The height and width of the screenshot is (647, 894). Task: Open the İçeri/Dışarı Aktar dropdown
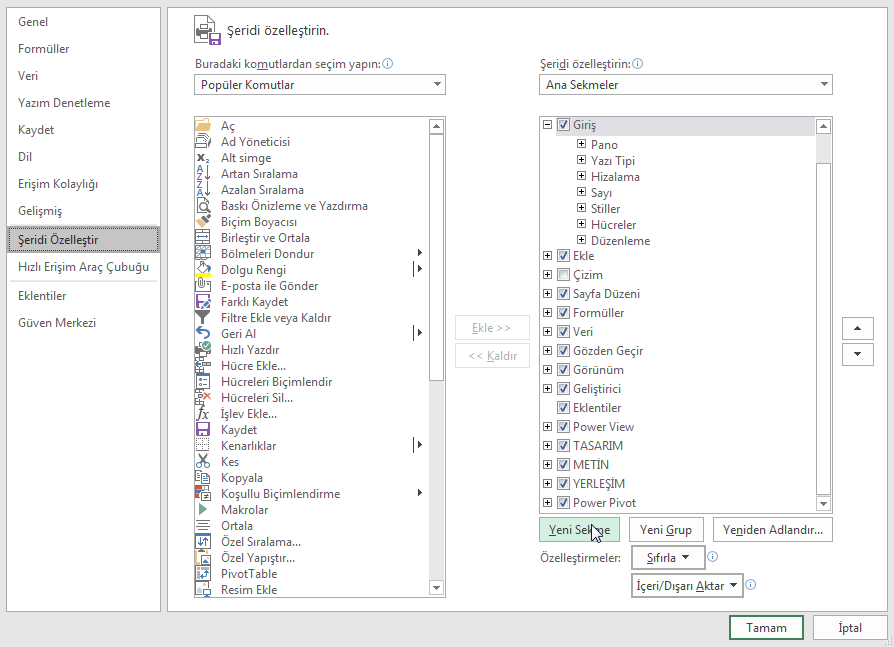point(687,585)
